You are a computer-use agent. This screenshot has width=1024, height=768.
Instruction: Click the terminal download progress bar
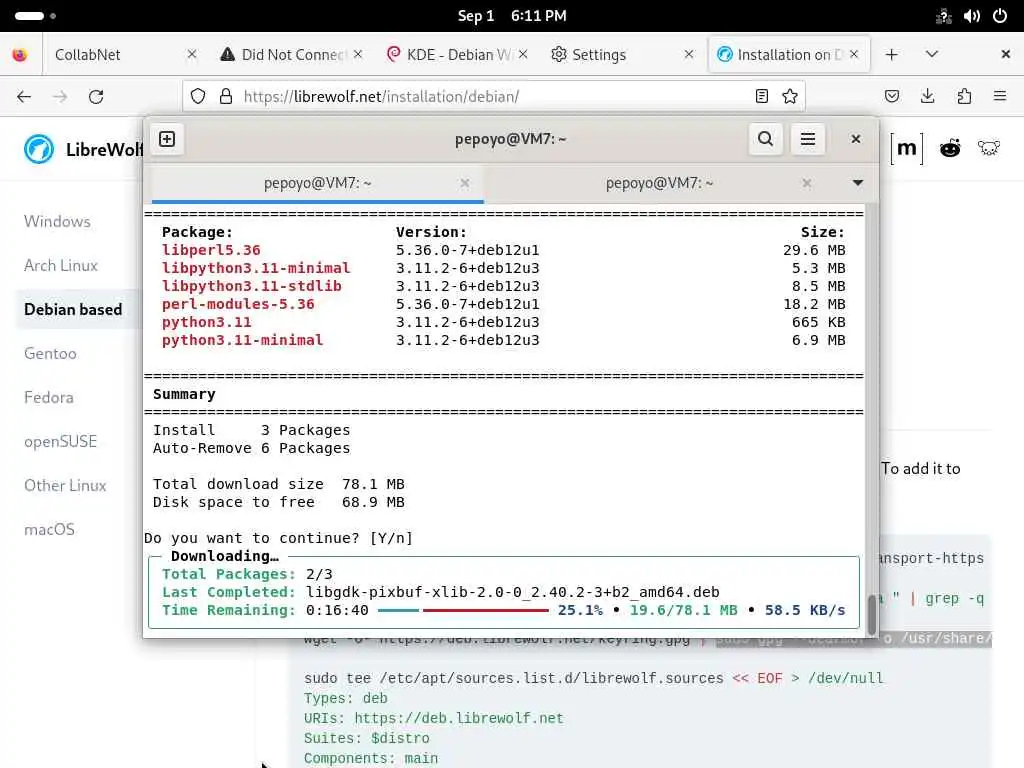(x=463, y=611)
